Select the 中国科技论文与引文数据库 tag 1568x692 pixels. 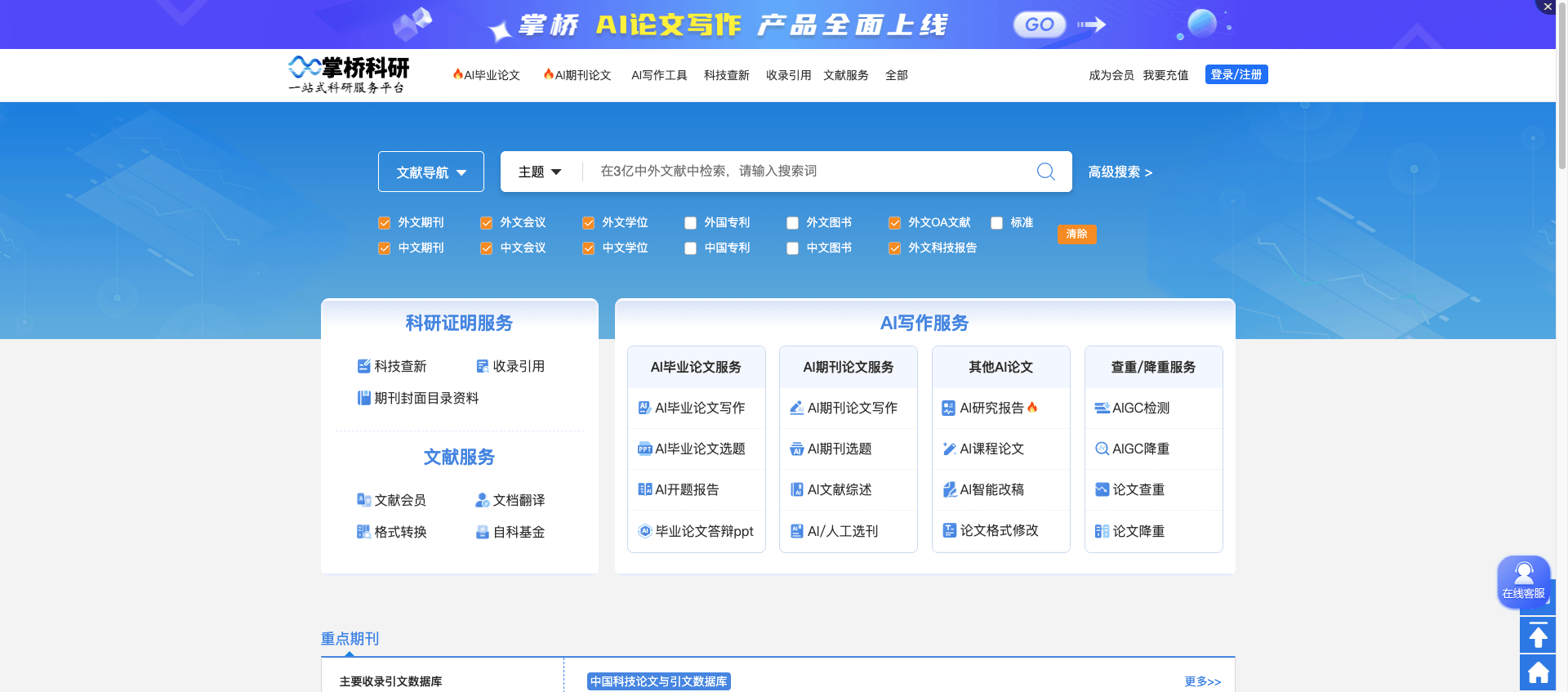[x=659, y=681]
